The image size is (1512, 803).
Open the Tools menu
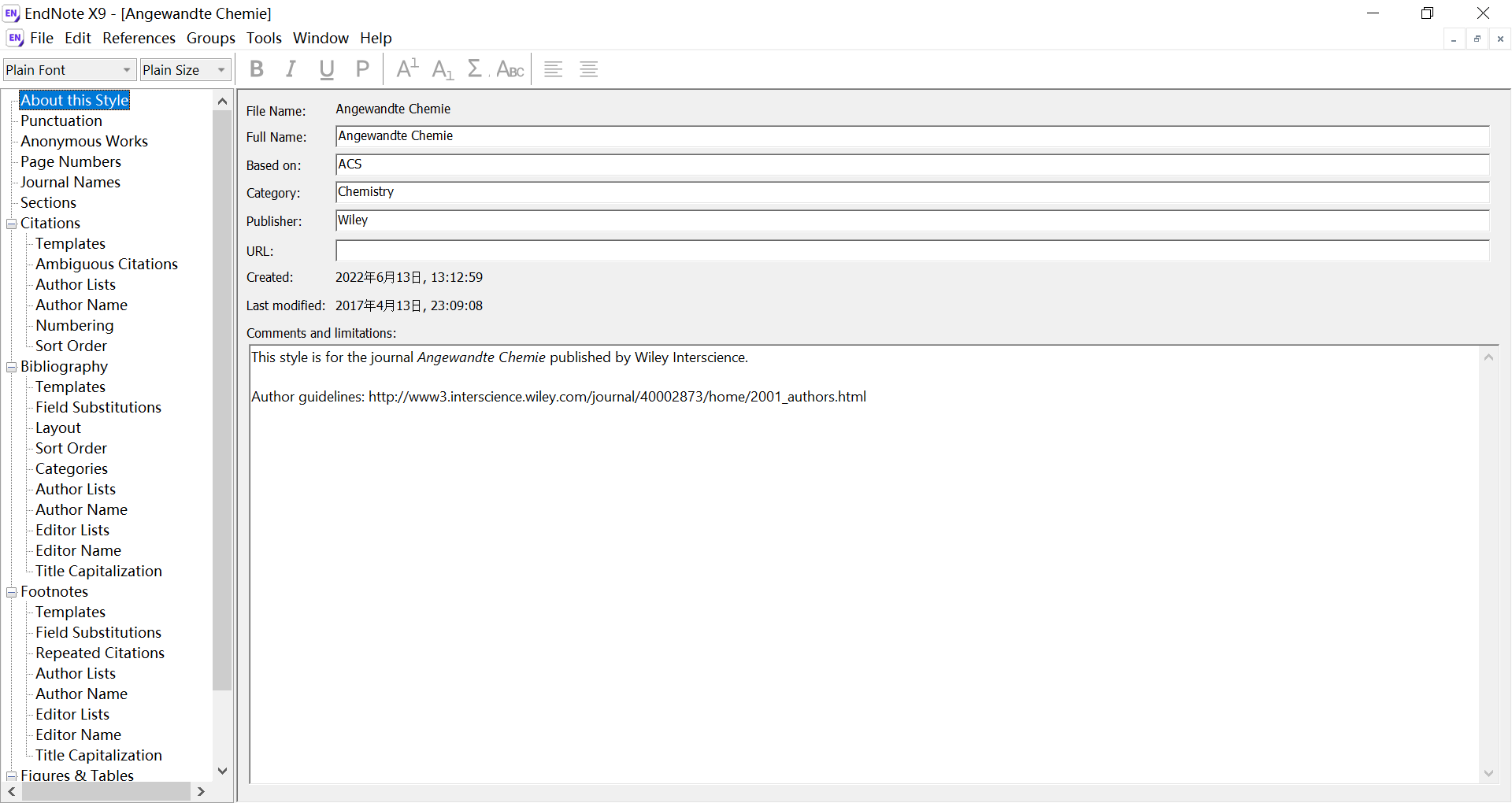[x=264, y=38]
